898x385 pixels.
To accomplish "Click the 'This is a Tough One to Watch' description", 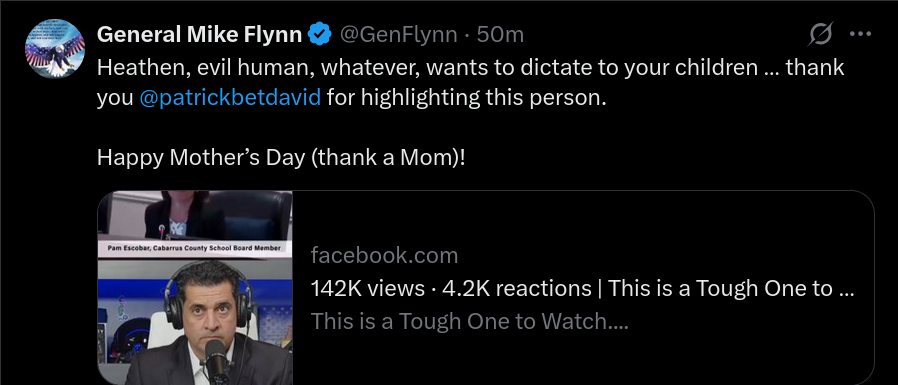I will click(470, 321).
